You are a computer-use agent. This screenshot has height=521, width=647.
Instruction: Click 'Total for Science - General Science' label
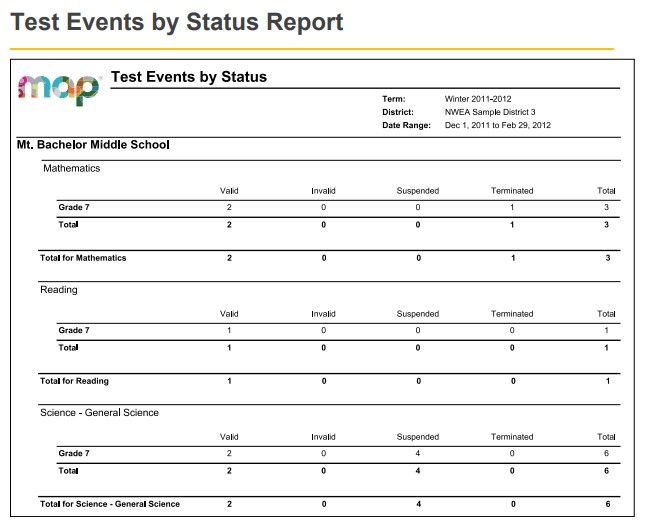click(110, 503)
